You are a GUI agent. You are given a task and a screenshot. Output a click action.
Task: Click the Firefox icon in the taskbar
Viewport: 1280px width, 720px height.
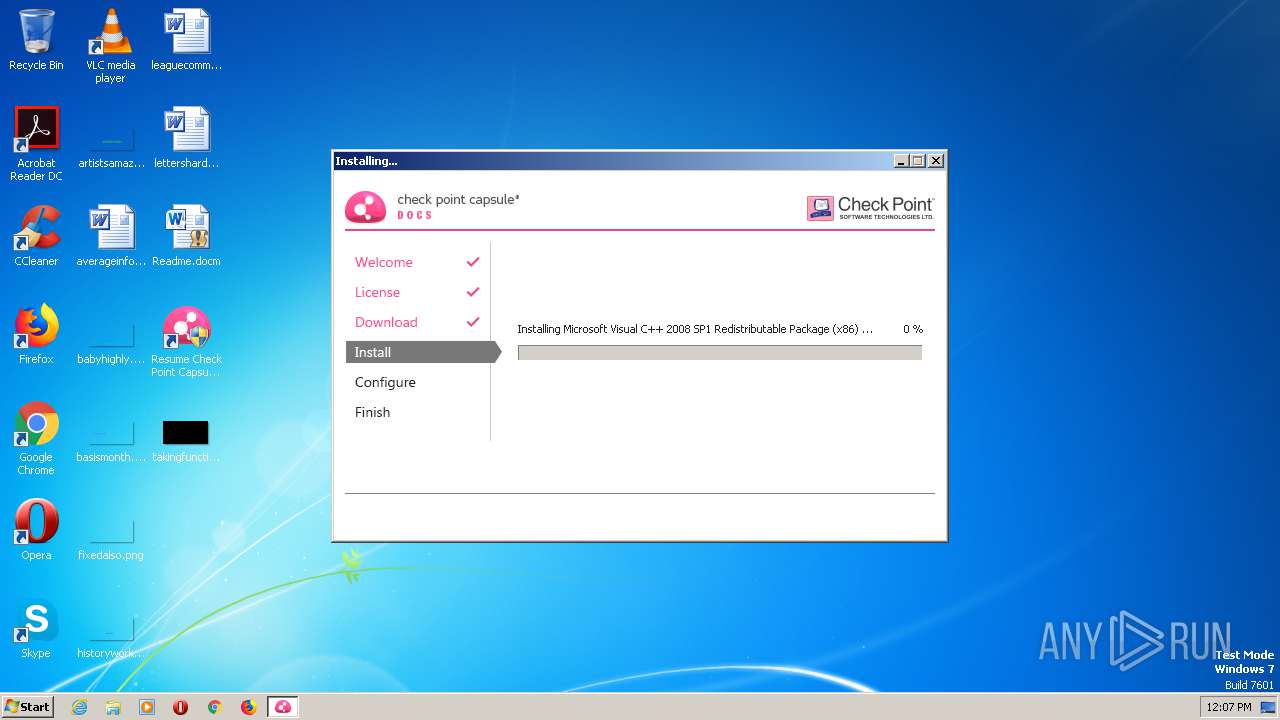tap(248, 707)
